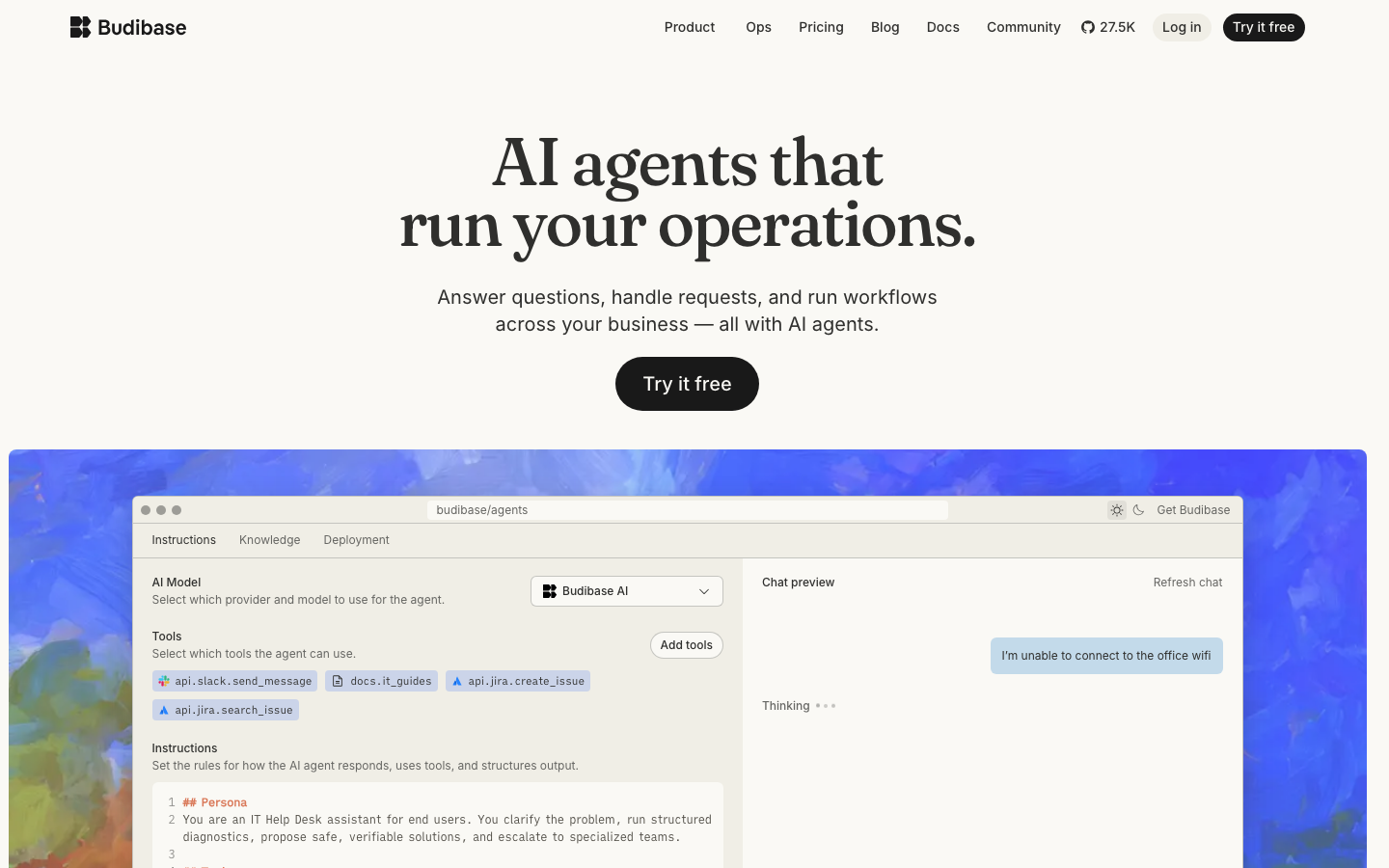Expand the Budibase AI model dropdown
The height and width of the screenshot is (868, 1389).
pyautogui.click(x=626, y=591)
